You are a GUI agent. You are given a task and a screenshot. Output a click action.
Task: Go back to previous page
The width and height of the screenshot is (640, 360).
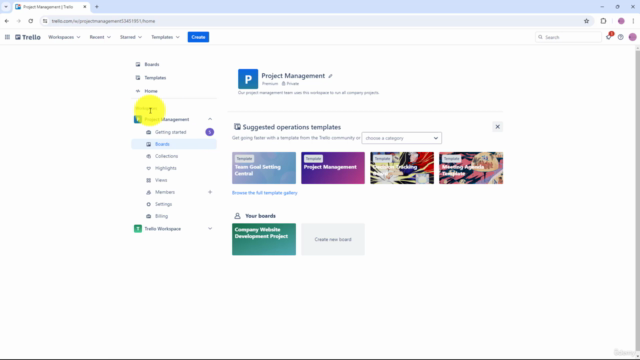[7, 21]
